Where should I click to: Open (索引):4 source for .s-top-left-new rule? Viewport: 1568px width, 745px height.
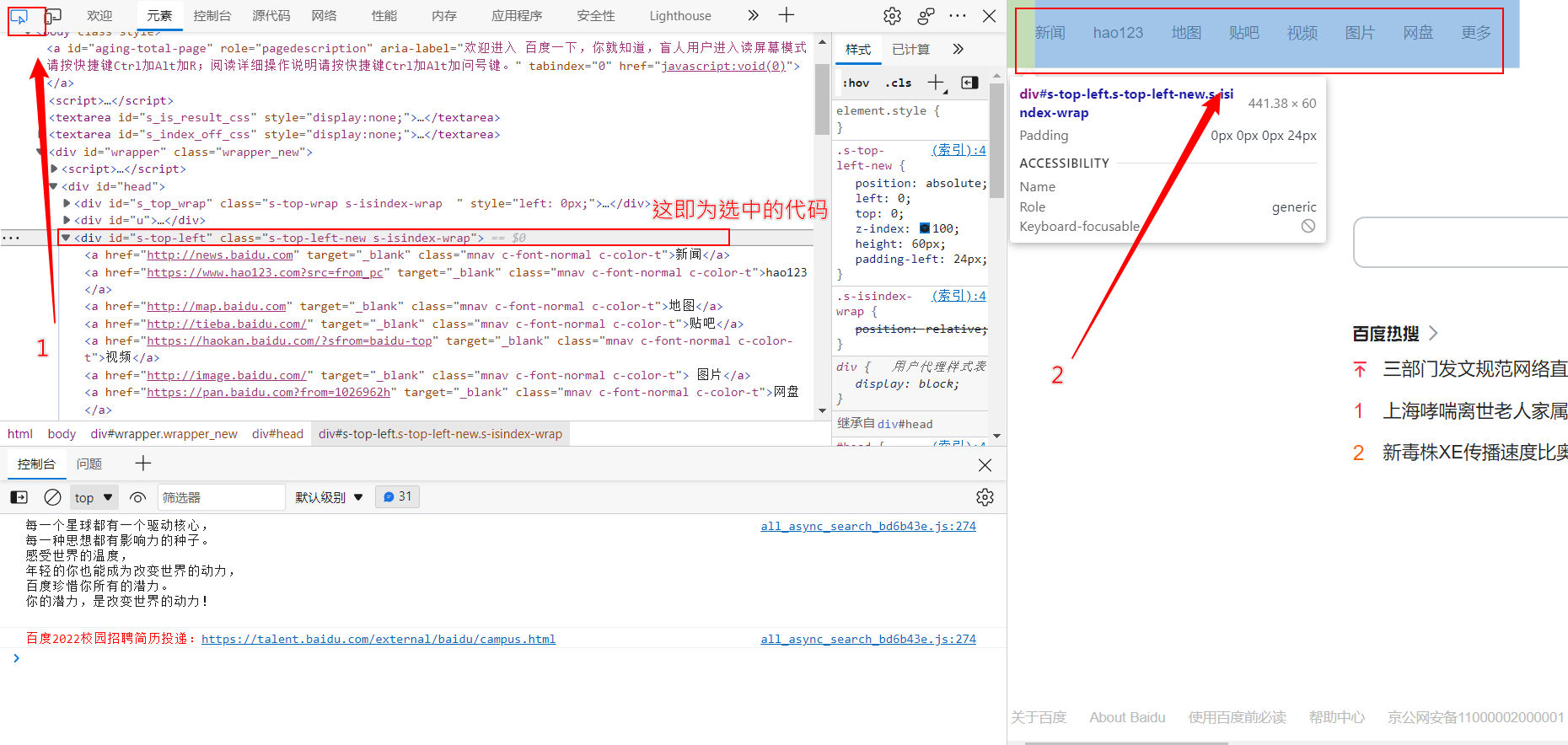tap(959, 150)
